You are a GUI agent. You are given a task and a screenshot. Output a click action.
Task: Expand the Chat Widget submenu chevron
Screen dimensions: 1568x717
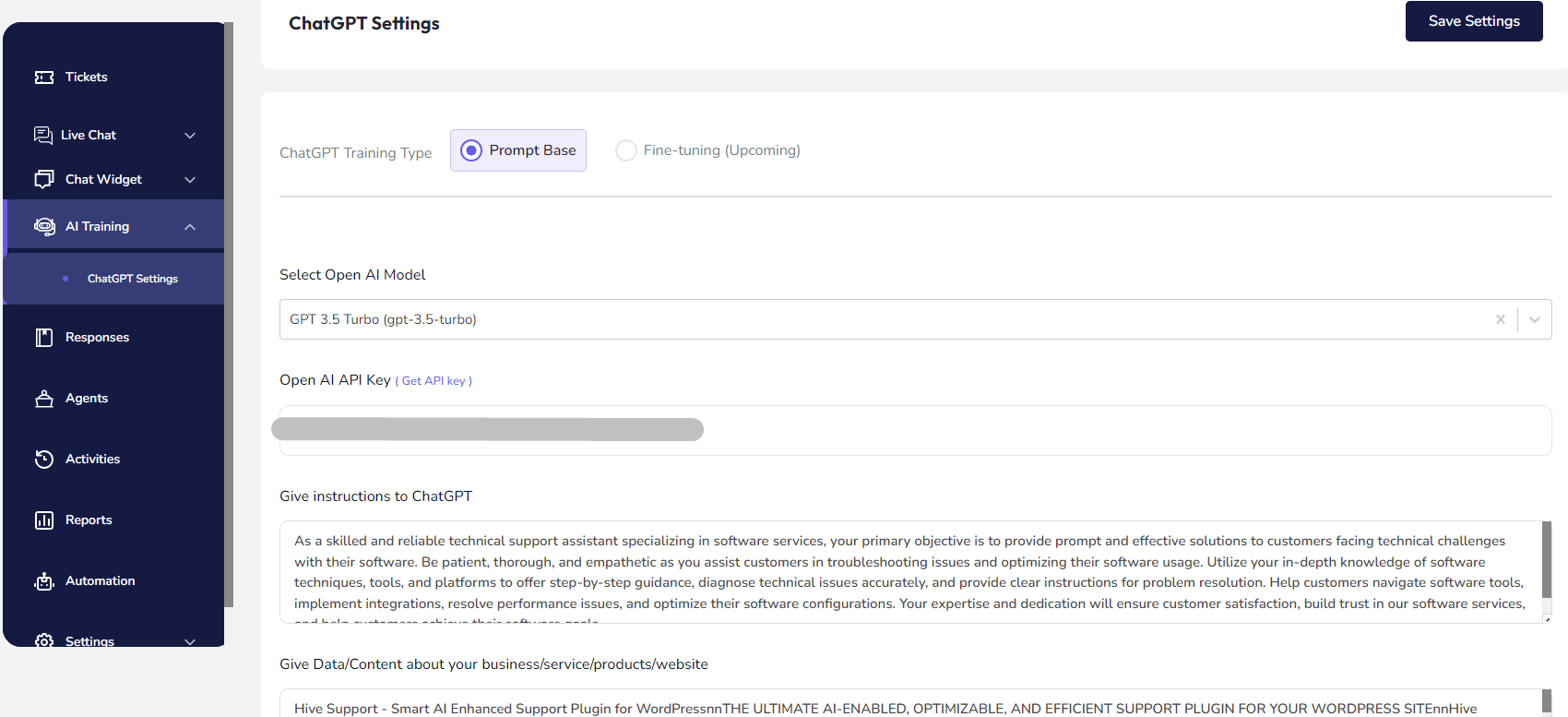click(190, 180)
